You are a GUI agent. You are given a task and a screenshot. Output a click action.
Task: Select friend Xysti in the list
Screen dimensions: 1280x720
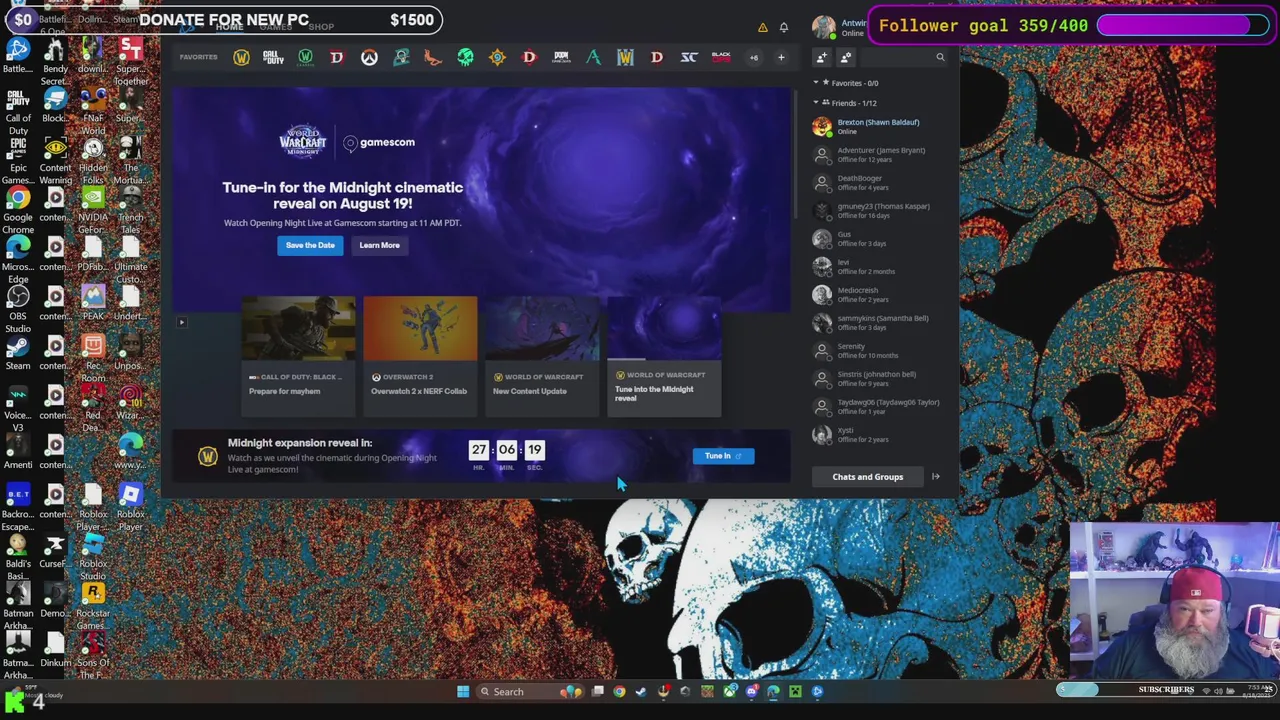[x=878, y=435]
